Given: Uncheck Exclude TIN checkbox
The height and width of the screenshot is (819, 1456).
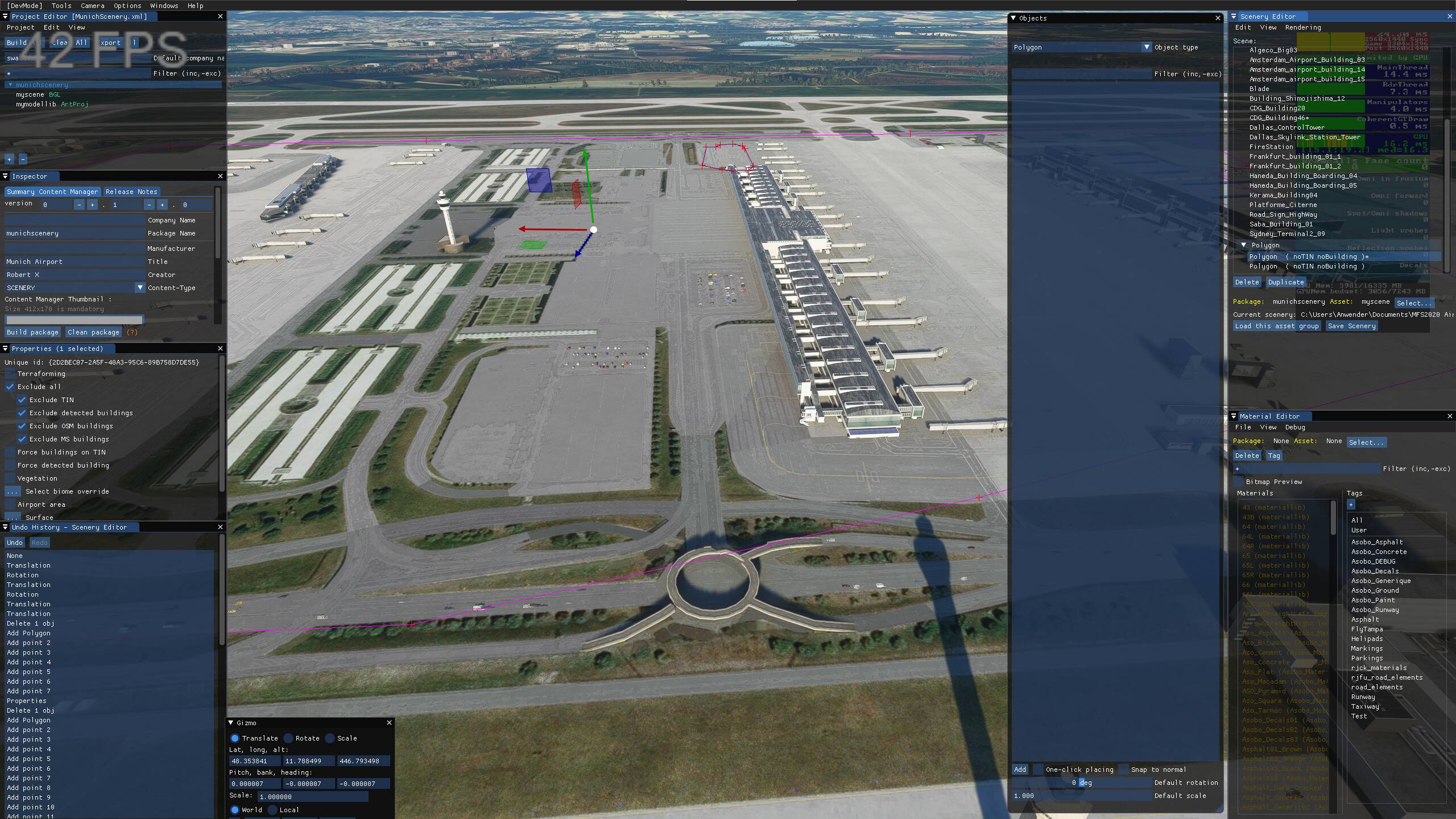Looking at the screenshot, I should tap(22, 400).
